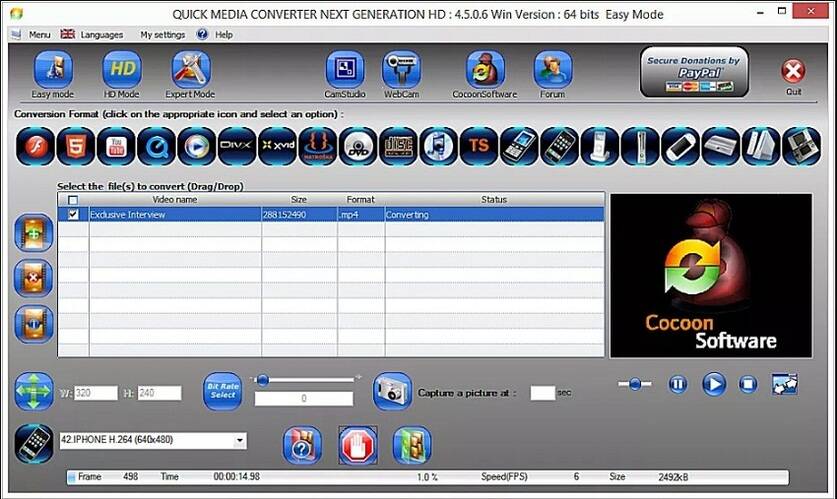
Task: Stop conversion with red hand button
Action: click(358, 445)
